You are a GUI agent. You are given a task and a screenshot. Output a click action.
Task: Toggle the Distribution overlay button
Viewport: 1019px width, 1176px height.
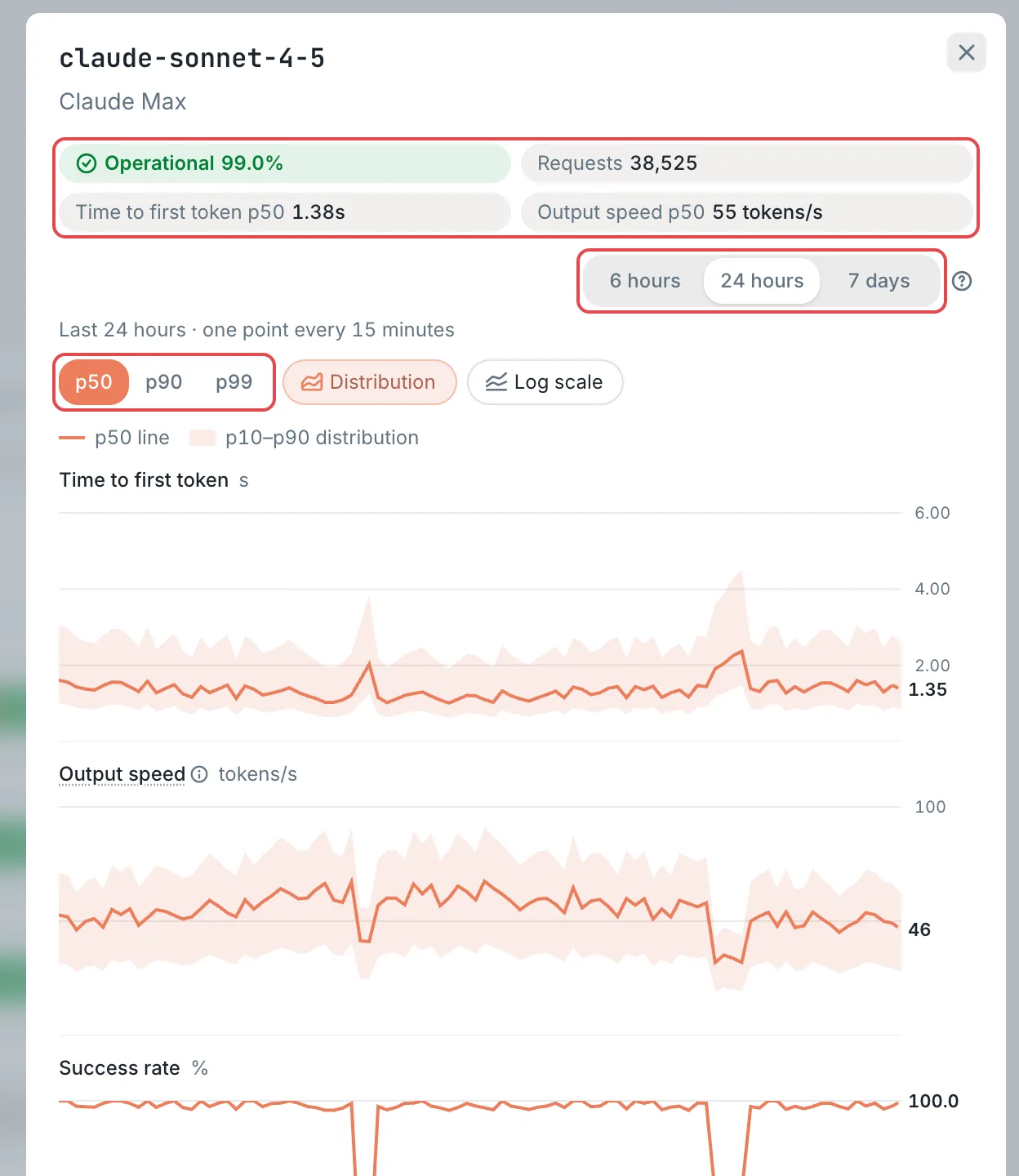point(370,382)
